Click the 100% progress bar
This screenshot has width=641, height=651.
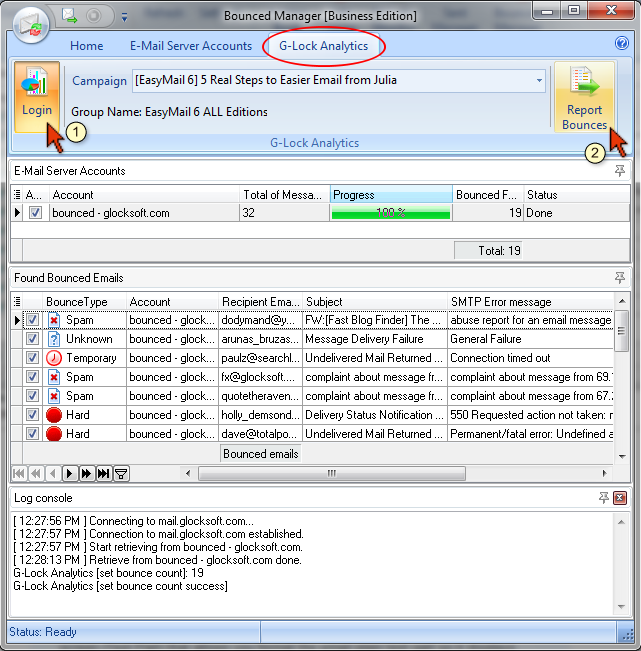tap(391, 213)
